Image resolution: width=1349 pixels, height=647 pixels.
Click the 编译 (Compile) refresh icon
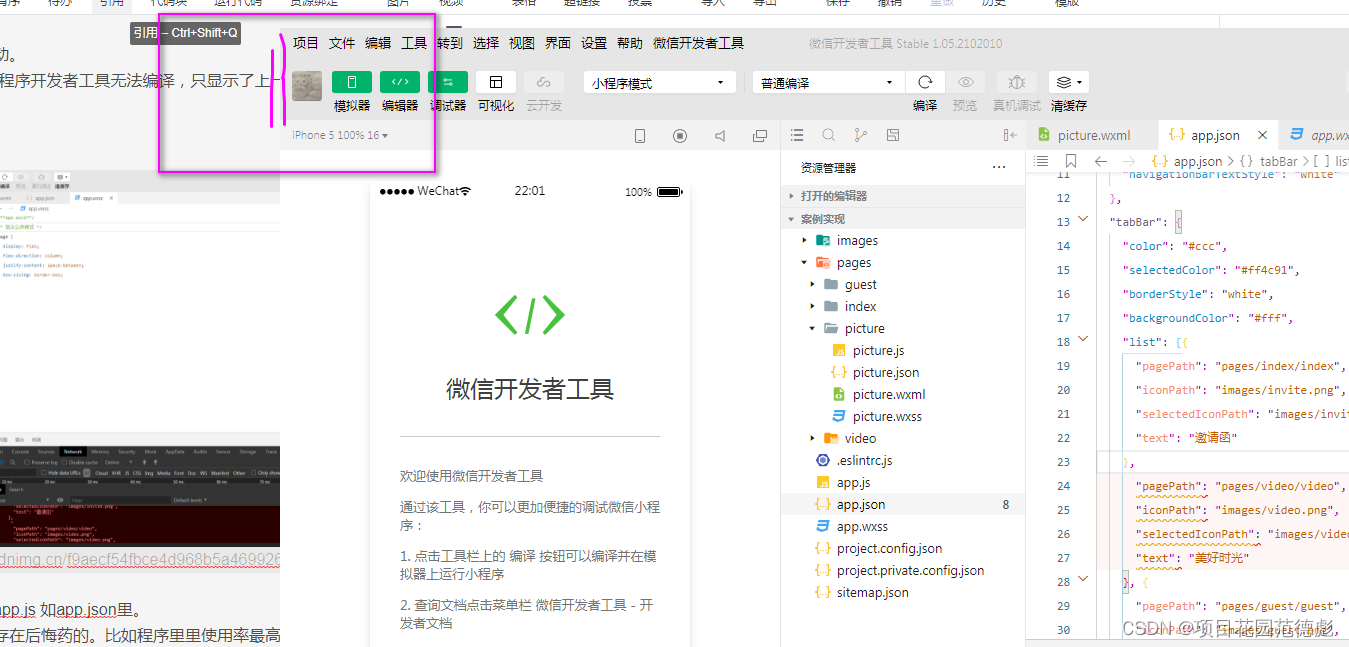click(x=925, y=82)
